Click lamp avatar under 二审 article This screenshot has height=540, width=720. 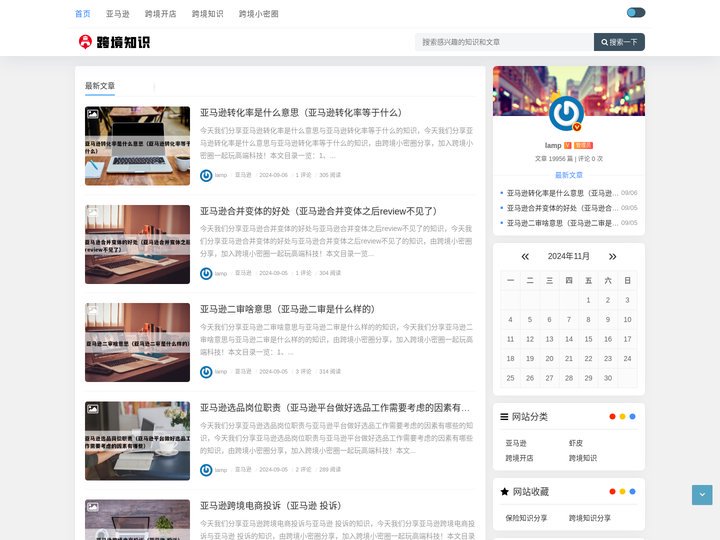pos(206,372)
